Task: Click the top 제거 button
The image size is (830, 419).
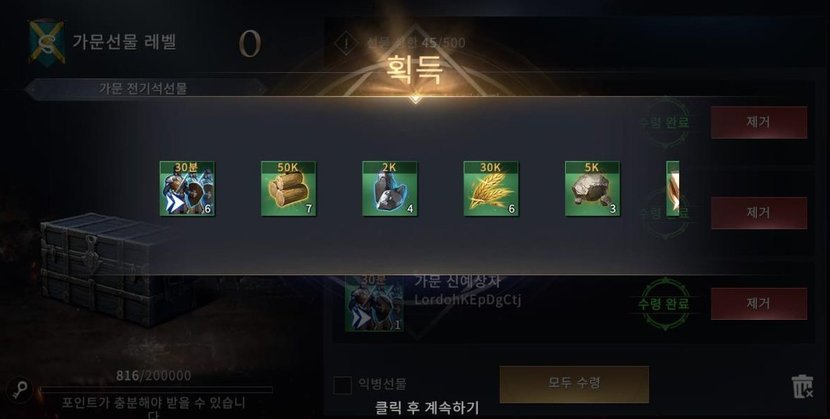Action: pos(759,122)
